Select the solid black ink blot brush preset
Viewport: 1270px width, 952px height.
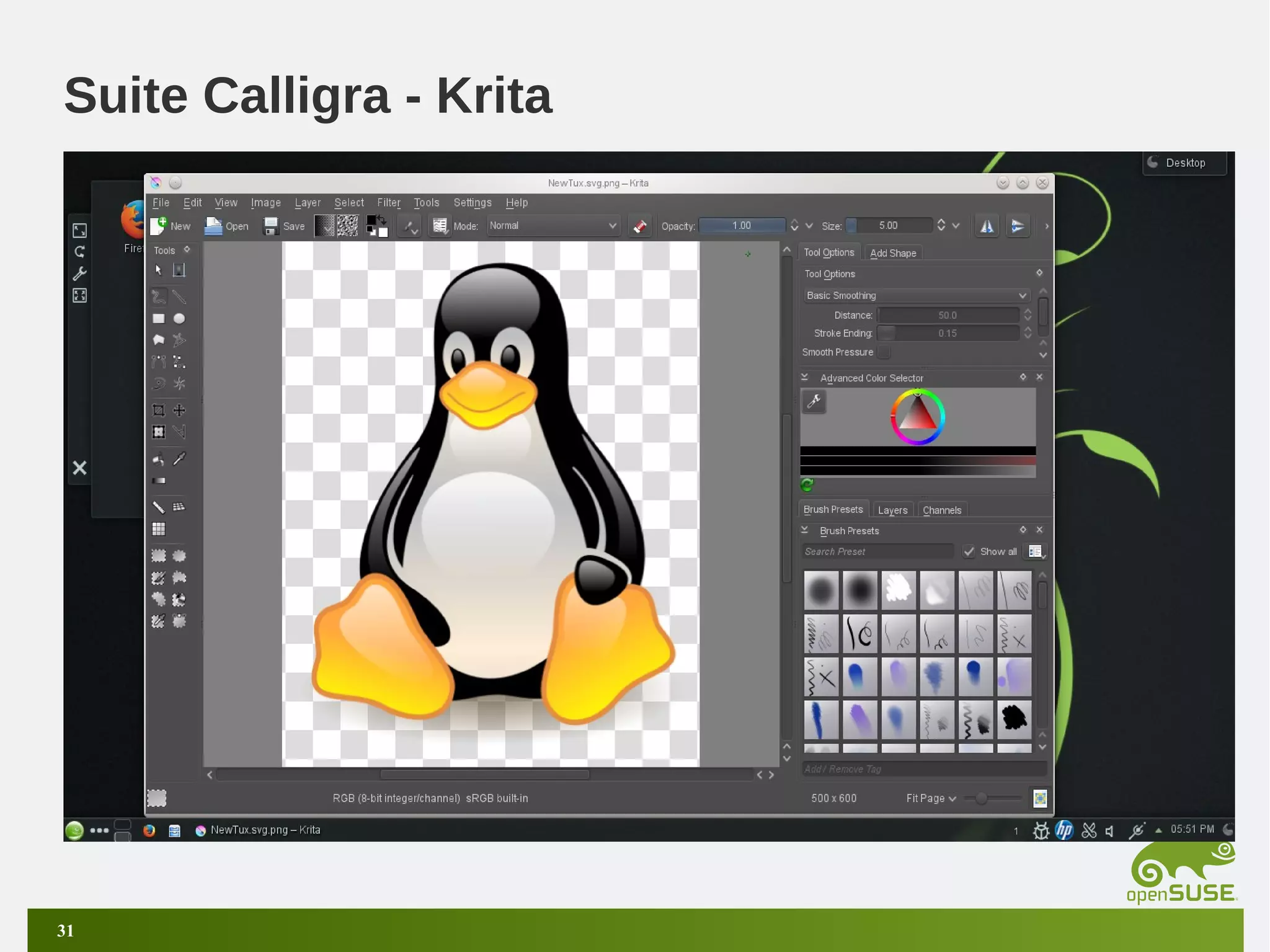[x=1015, y=719]
